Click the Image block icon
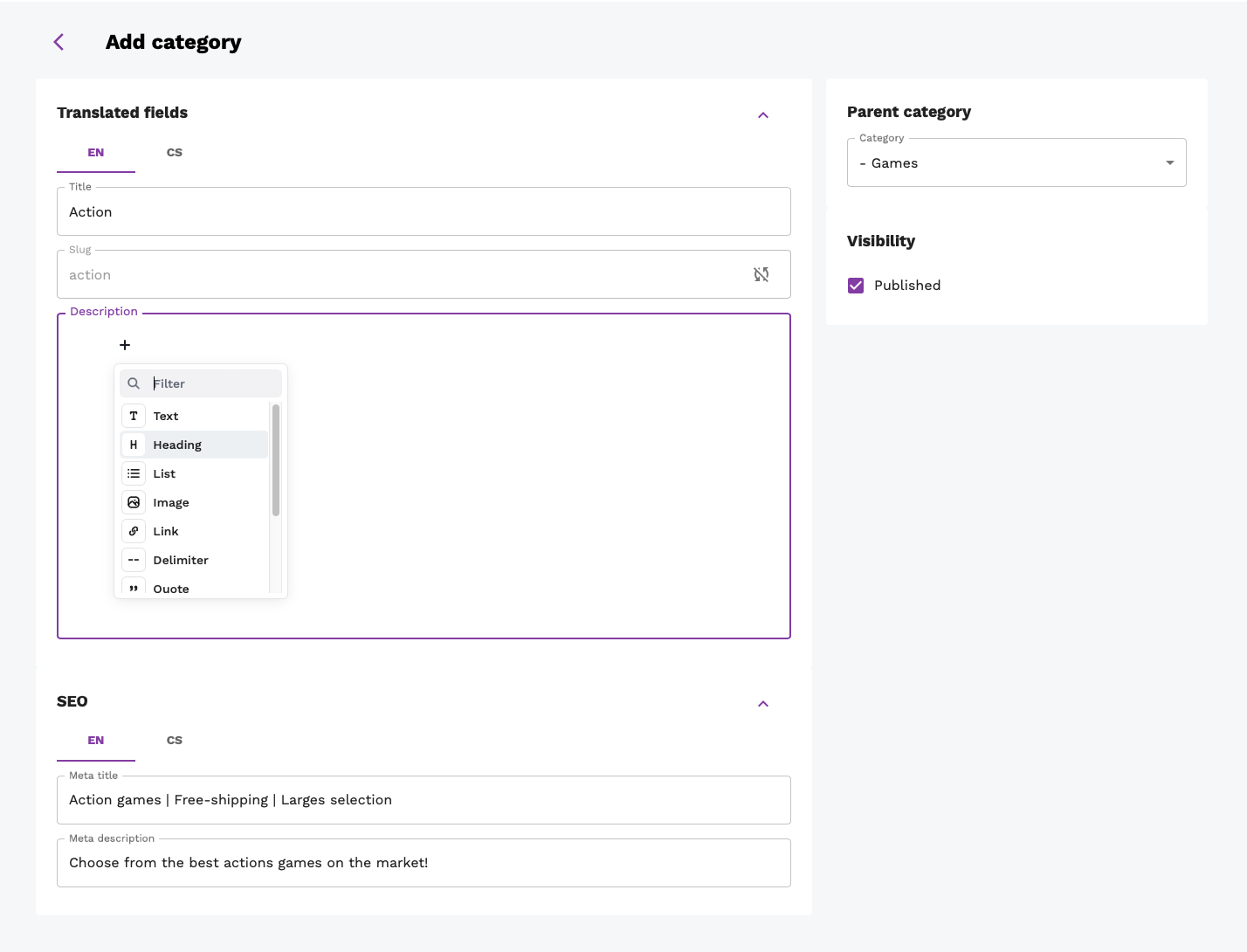Screen dimensions: 1247x952 tap(134, 502)
